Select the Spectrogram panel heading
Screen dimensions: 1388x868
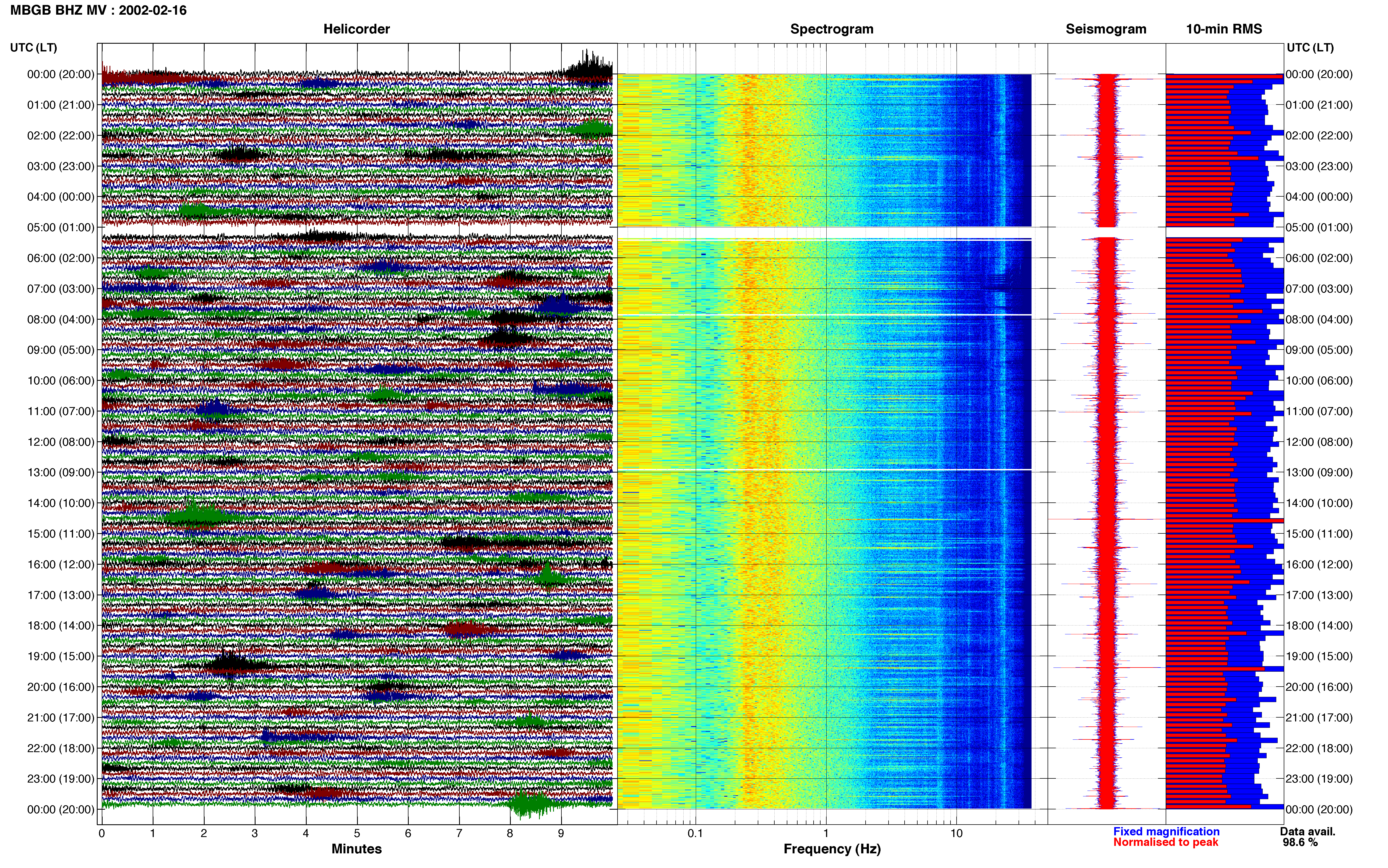[832, 29]
